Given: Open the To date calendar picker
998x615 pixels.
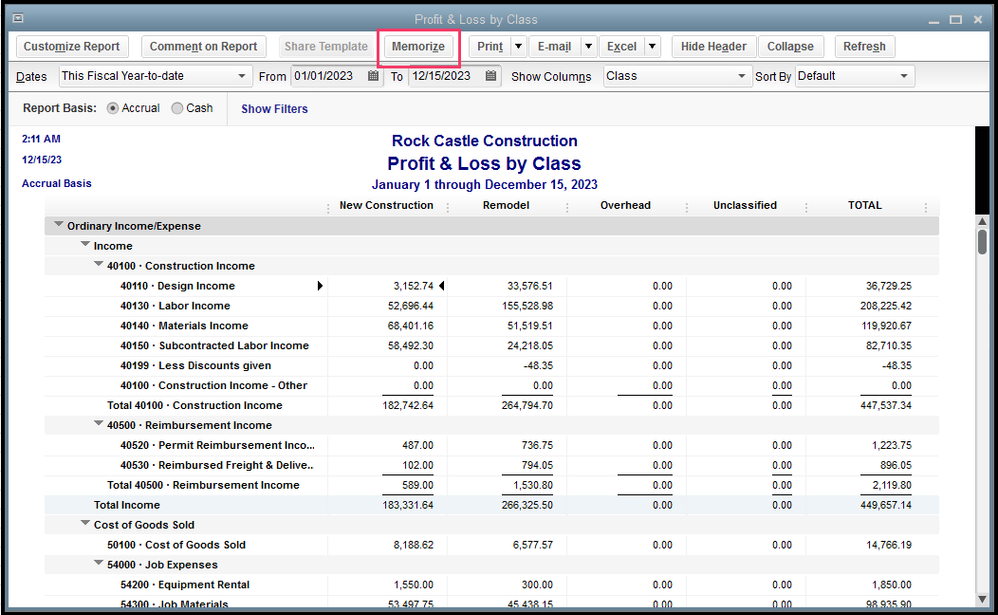Looking at the screenshot, I should click(491, 76).
